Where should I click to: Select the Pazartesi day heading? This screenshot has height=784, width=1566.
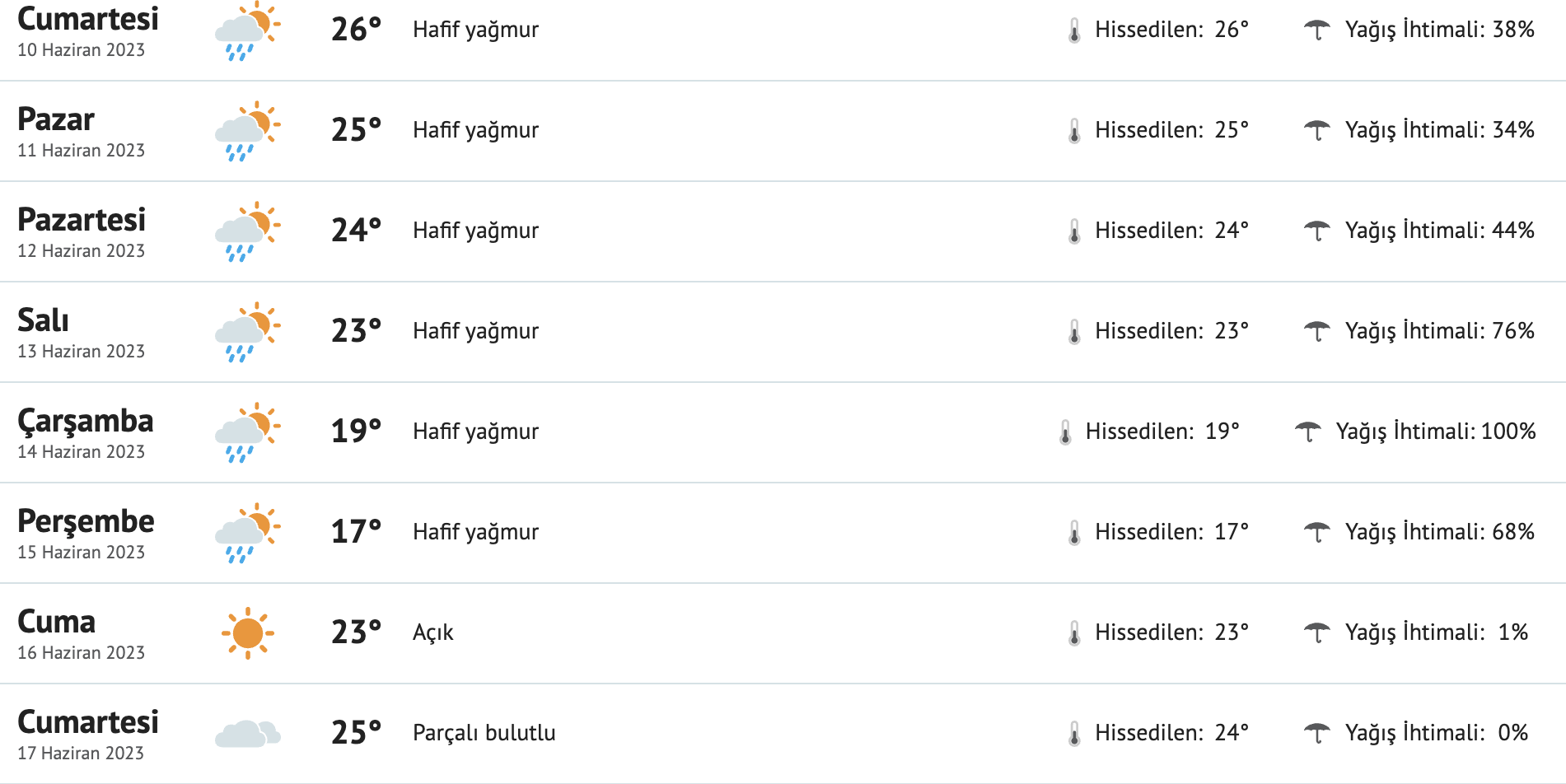coord(82,220)
